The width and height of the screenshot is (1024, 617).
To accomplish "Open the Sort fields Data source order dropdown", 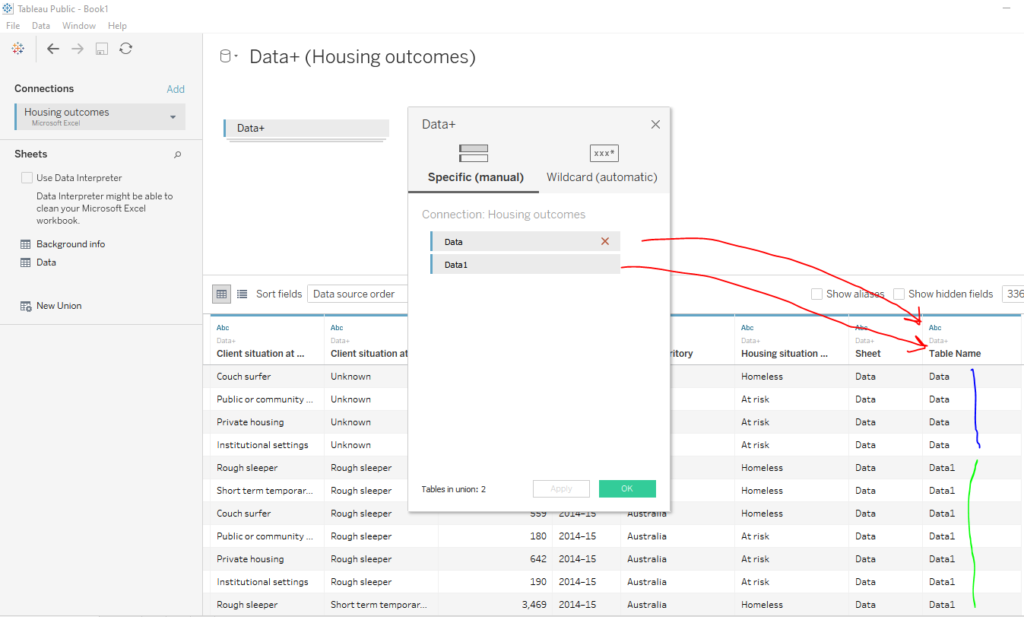I will (357, 294).
